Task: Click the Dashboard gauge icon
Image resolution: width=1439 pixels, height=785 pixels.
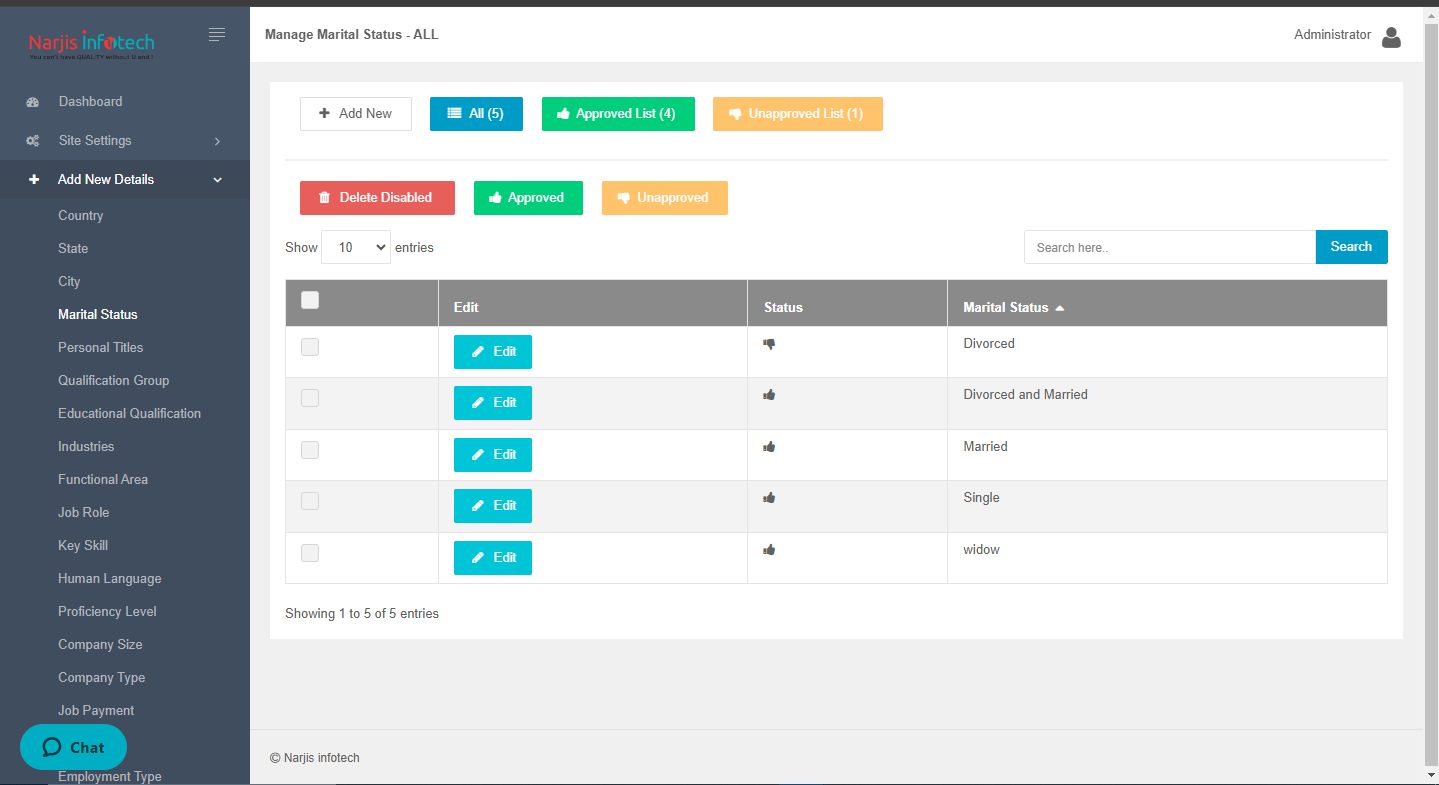Action: coord(33,102)
